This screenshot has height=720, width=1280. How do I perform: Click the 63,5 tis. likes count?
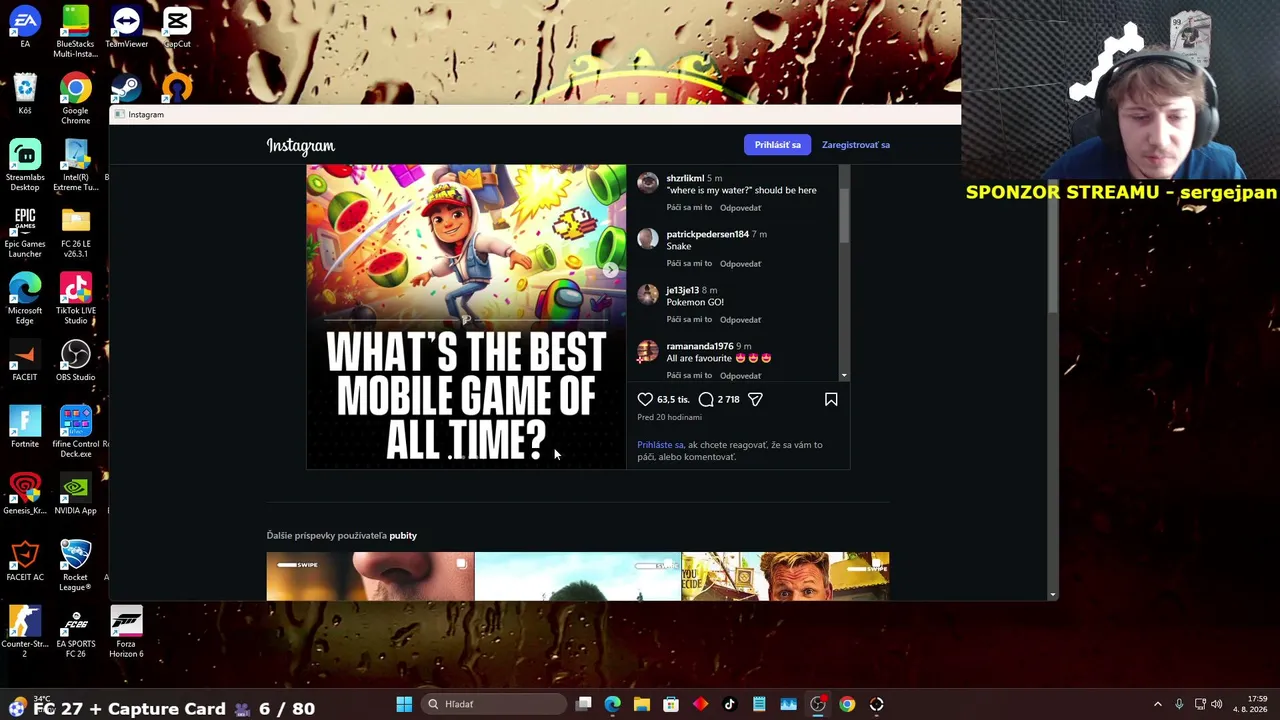pos(673,400)
